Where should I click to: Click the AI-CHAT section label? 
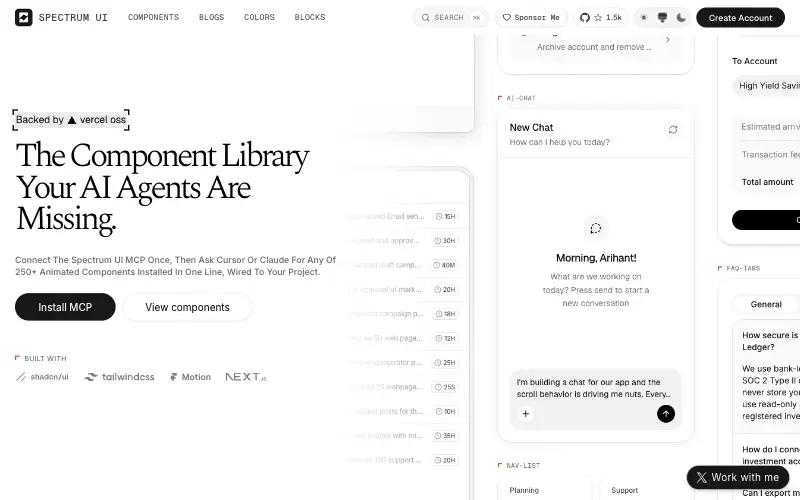pos(521,98)
